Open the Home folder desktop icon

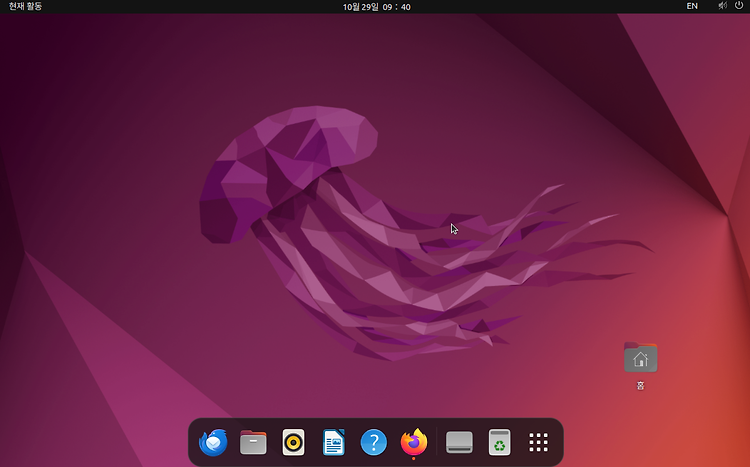point(640,357)
